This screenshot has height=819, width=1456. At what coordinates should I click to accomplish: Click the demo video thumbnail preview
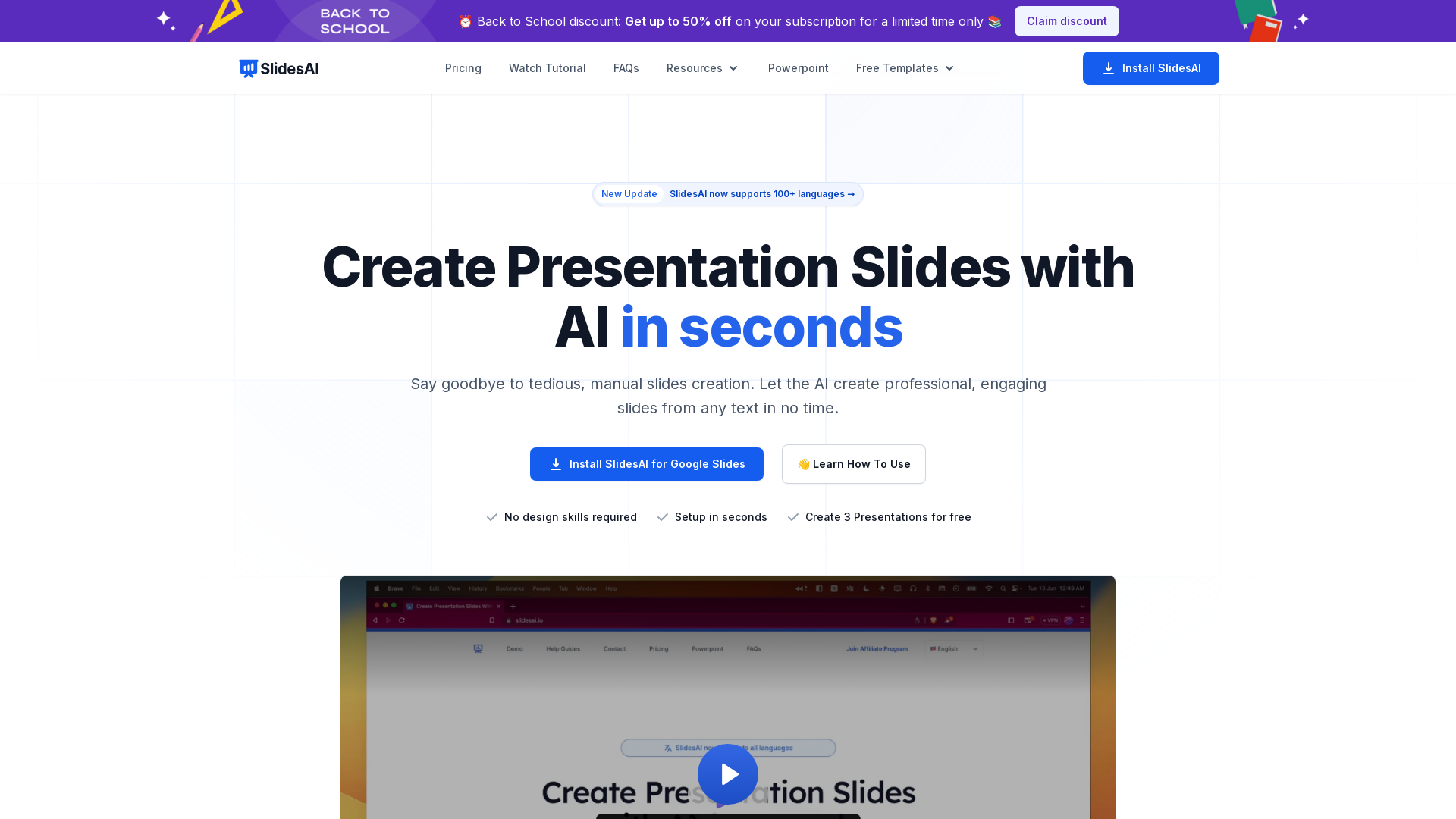tap(728, 774)
